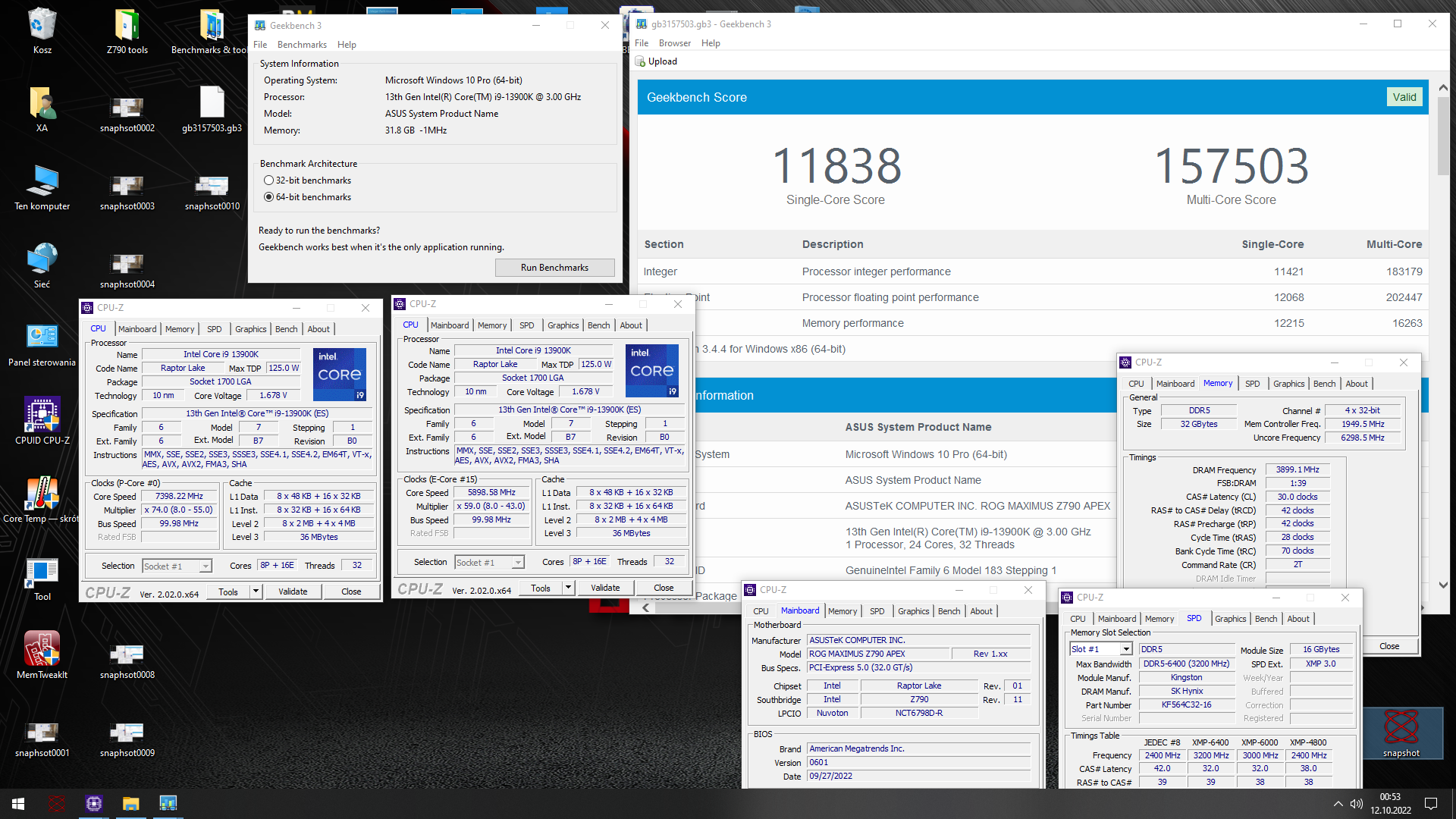The image size is (1456, 819).
Task: Select the 11838 Single-Core Score
Action: point(836,166)
